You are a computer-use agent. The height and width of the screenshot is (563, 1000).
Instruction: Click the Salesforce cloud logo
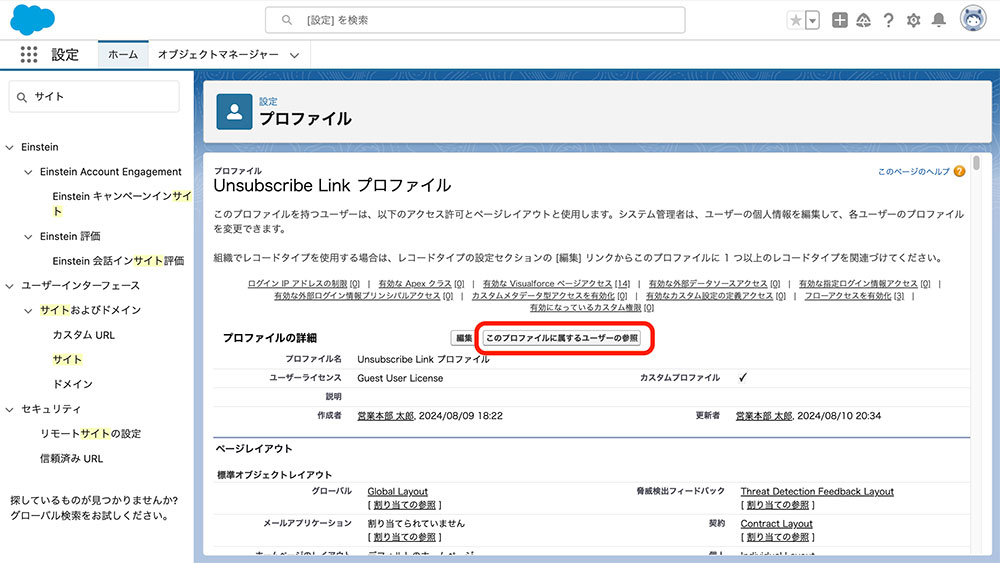(x=32, y=19)
